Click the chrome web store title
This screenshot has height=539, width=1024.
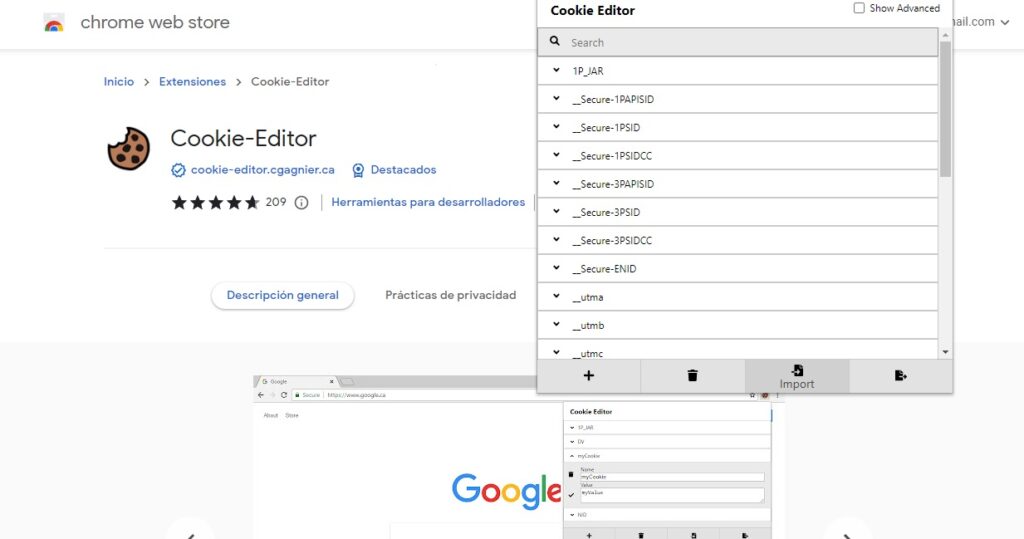coord(155,22)
